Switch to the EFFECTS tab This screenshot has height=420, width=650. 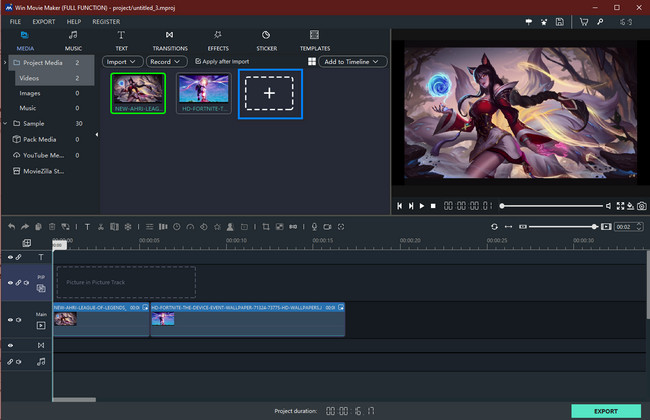tap(218, 41)
